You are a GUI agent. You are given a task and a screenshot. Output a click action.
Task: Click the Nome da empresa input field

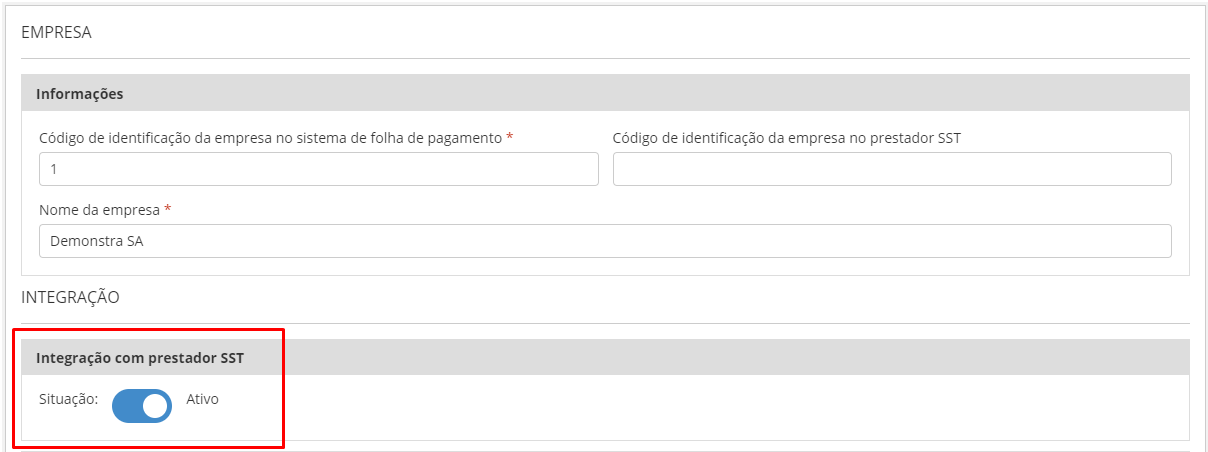coord(604,241)
